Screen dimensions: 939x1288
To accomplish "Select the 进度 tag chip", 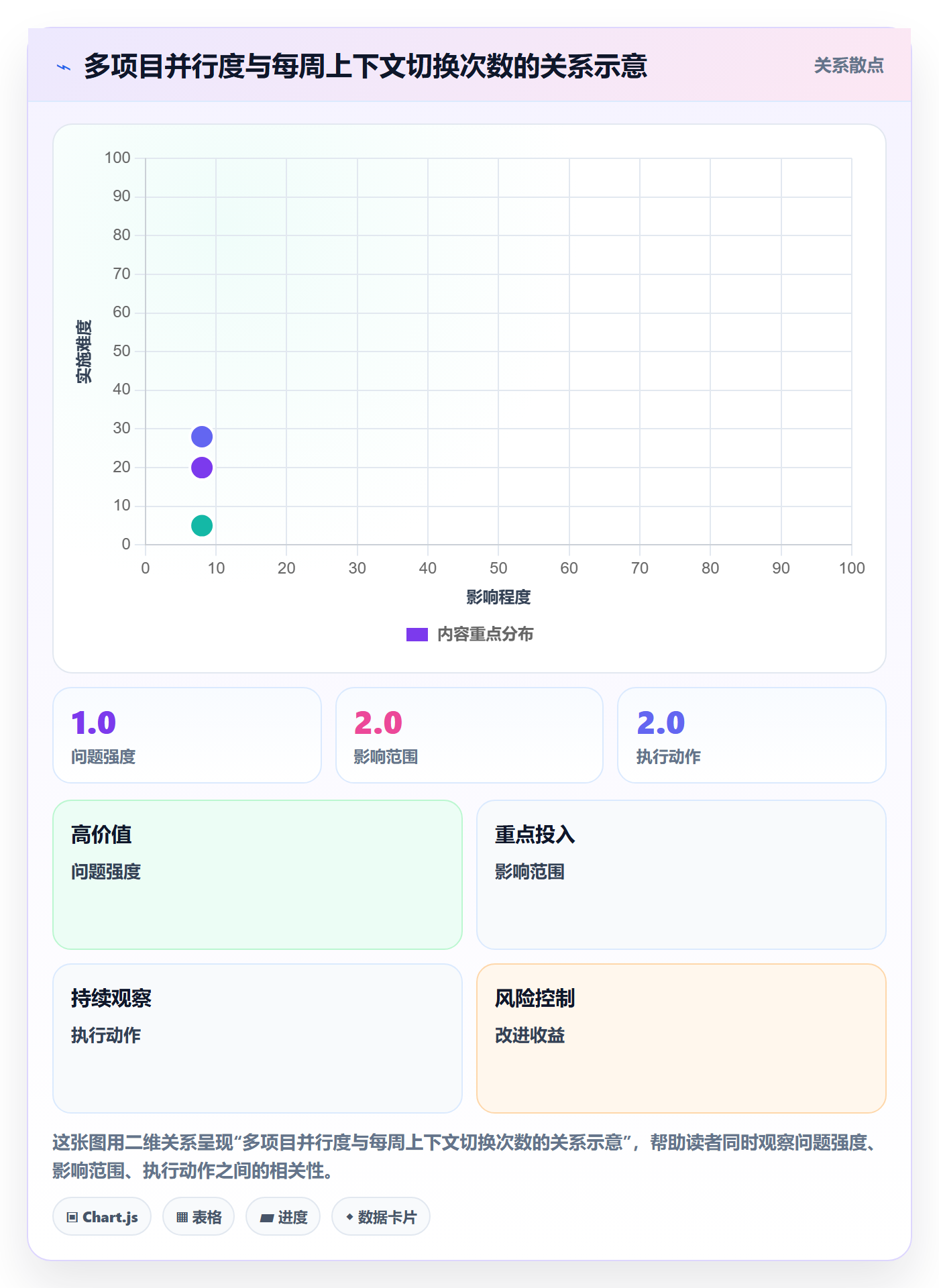I will coord(283,1217).
